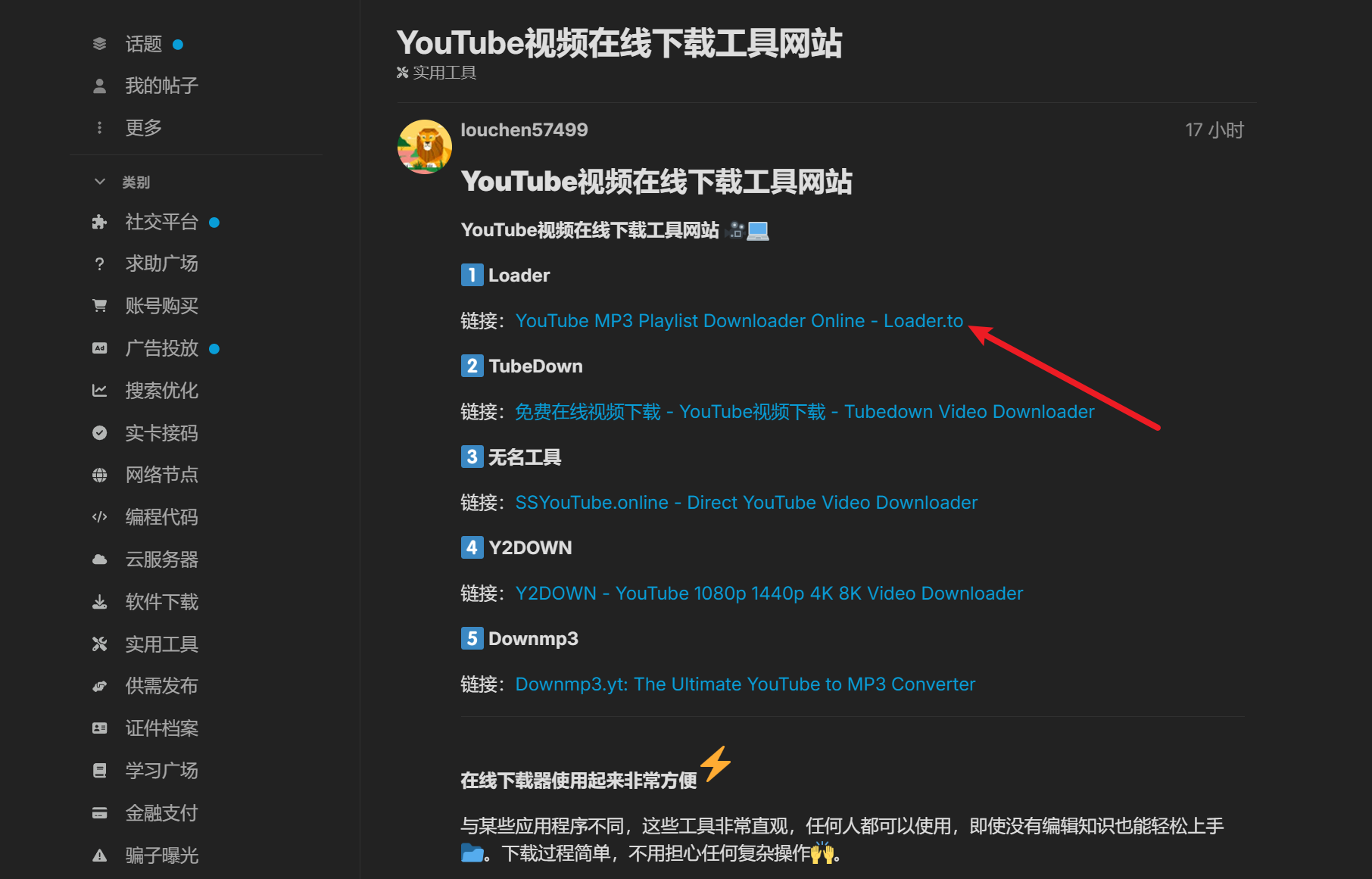Click the 17 小时 post timestamp
Image resolution: width=1372 pixels, height=879 pixels.
click(1215, 130)
